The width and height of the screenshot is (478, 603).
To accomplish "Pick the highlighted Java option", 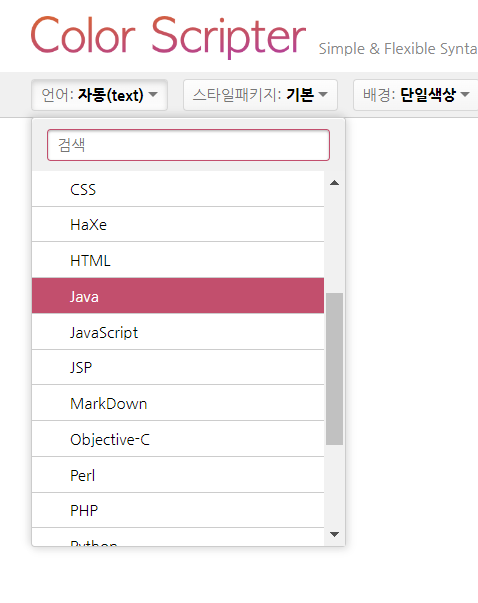I will coord(178,296).
